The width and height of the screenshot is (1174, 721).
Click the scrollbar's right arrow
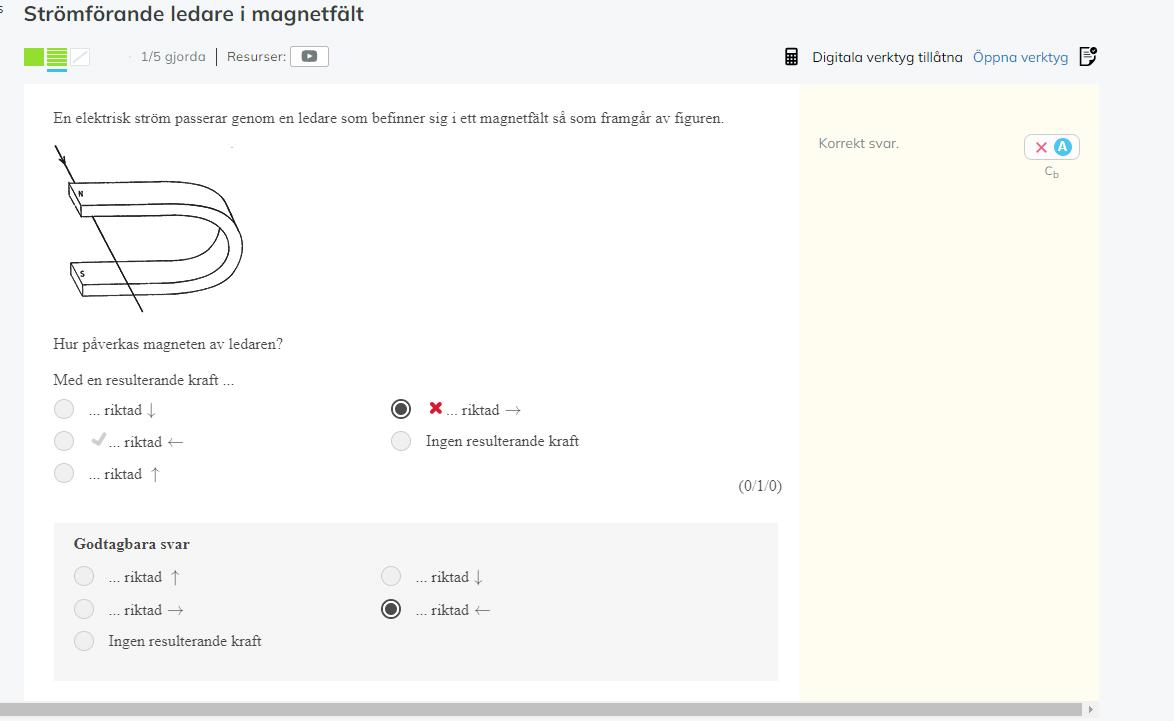[1090, 710]
